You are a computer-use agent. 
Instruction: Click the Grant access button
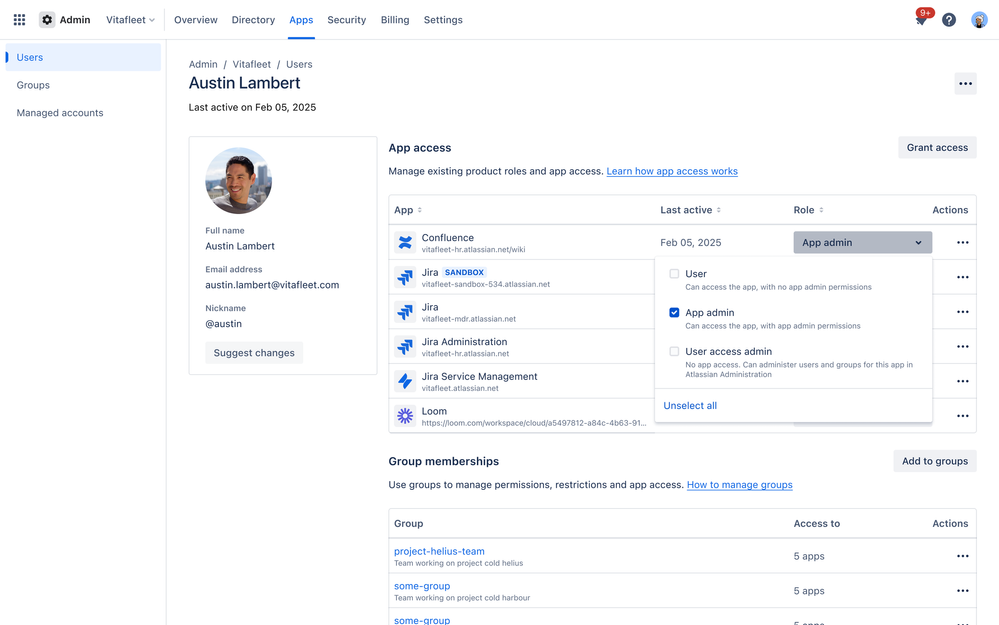(x=937, y=147)
